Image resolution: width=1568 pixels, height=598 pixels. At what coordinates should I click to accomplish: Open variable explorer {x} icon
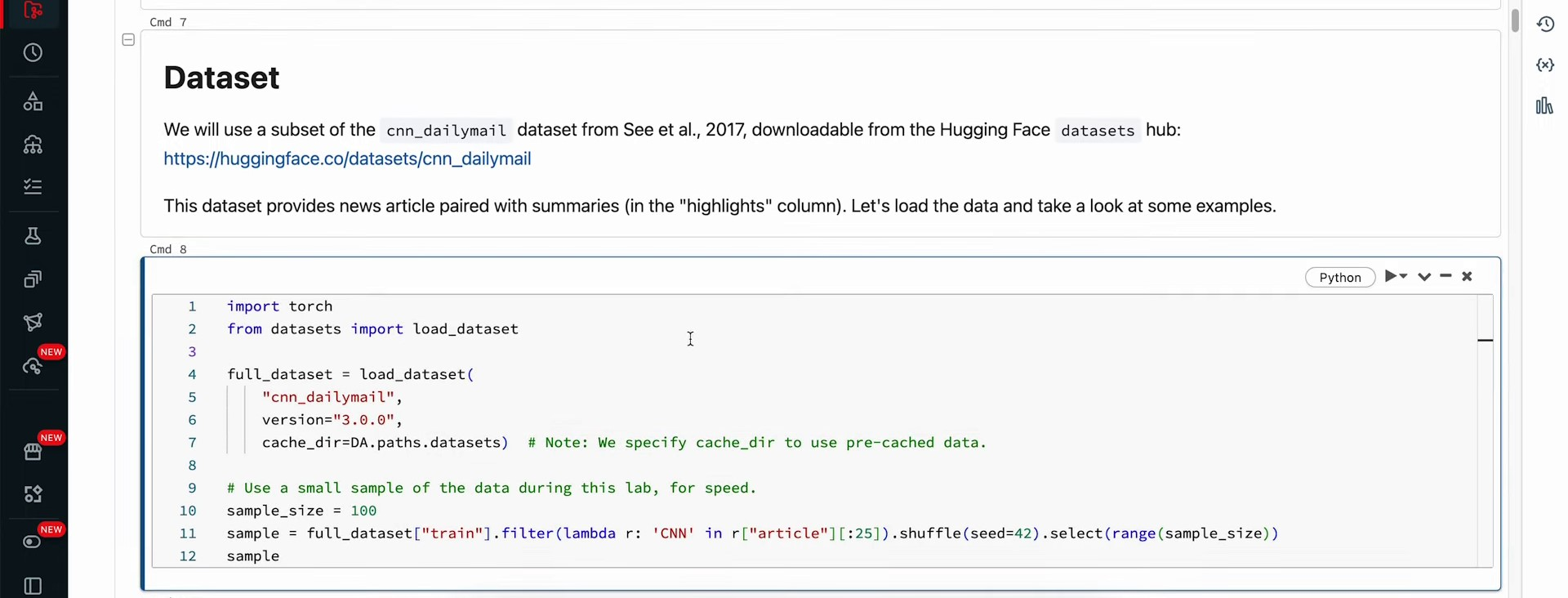pos(1545,65)
